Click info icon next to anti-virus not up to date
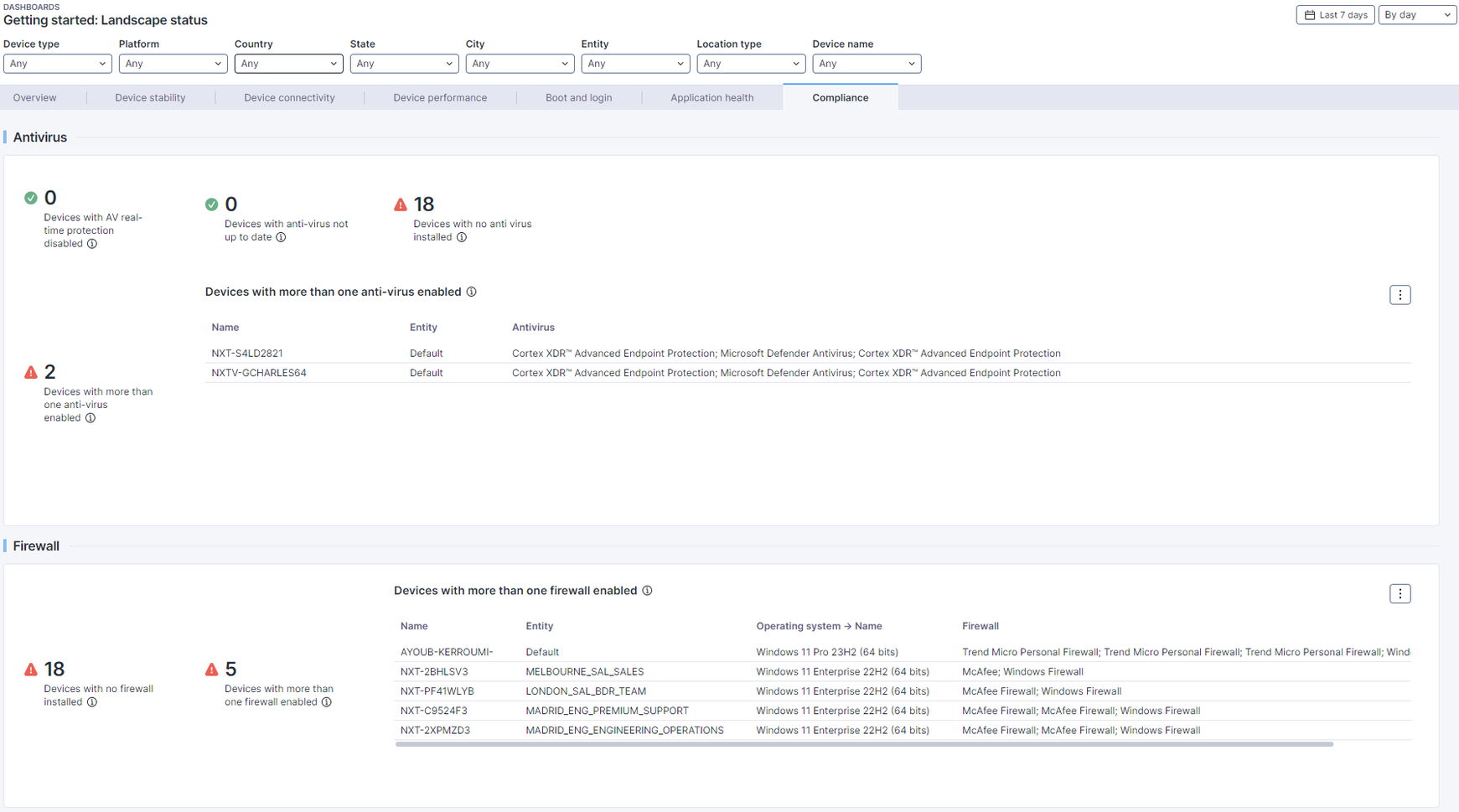This screenshot has height=812, width=1459. (x=281, y=237)
